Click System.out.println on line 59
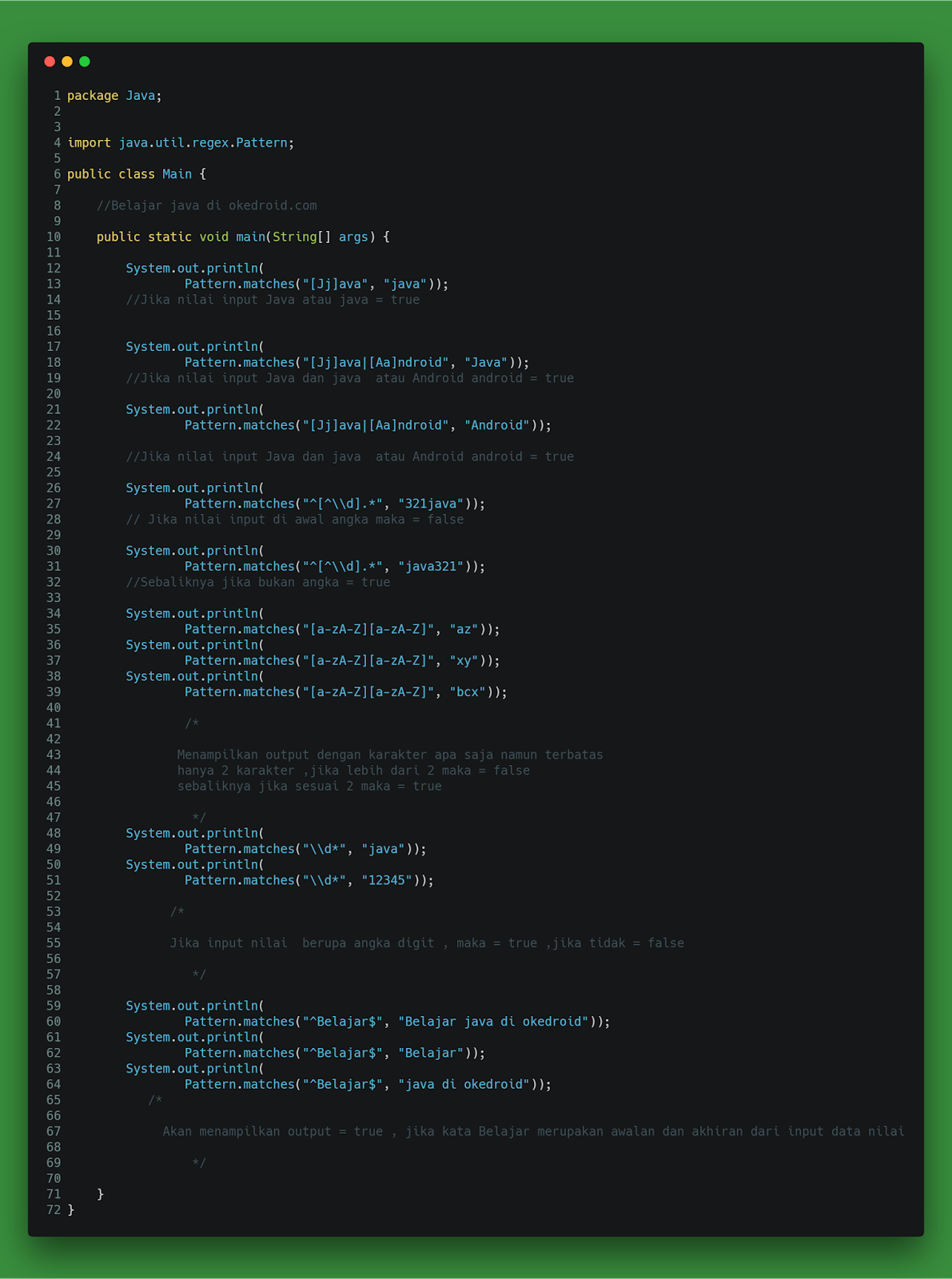Viewport: 952px width, 1279px height. (x=195, y=1006)
